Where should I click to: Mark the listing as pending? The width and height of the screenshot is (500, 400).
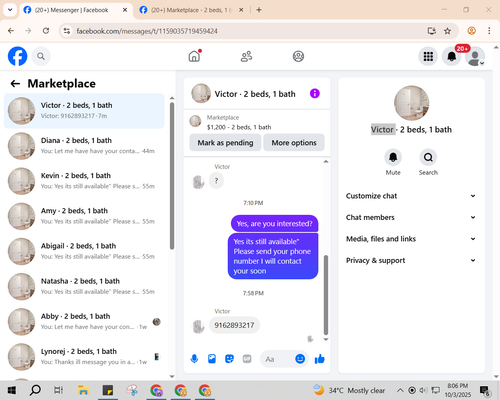point(225,143)
